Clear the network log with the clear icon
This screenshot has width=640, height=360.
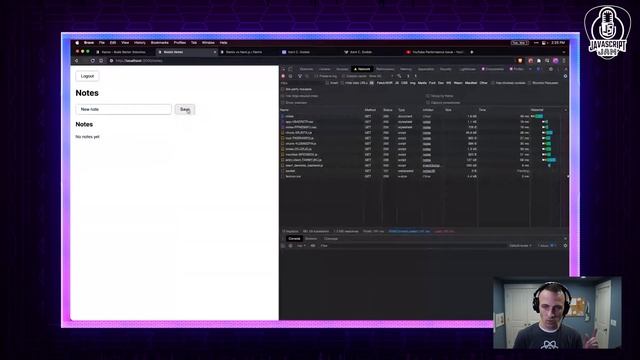click(291, 76)
